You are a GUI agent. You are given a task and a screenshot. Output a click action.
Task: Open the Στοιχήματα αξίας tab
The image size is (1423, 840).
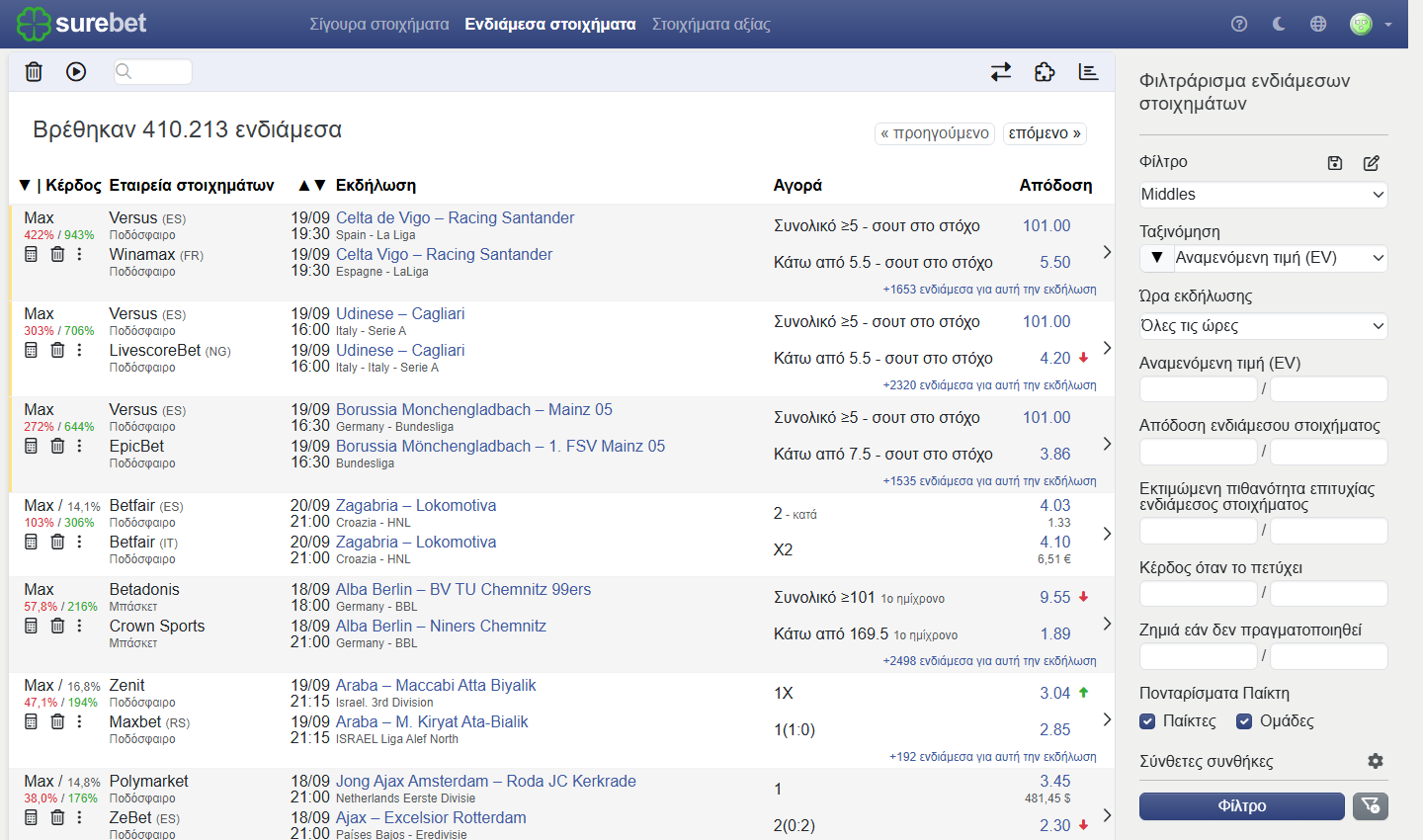click(711, 24)
